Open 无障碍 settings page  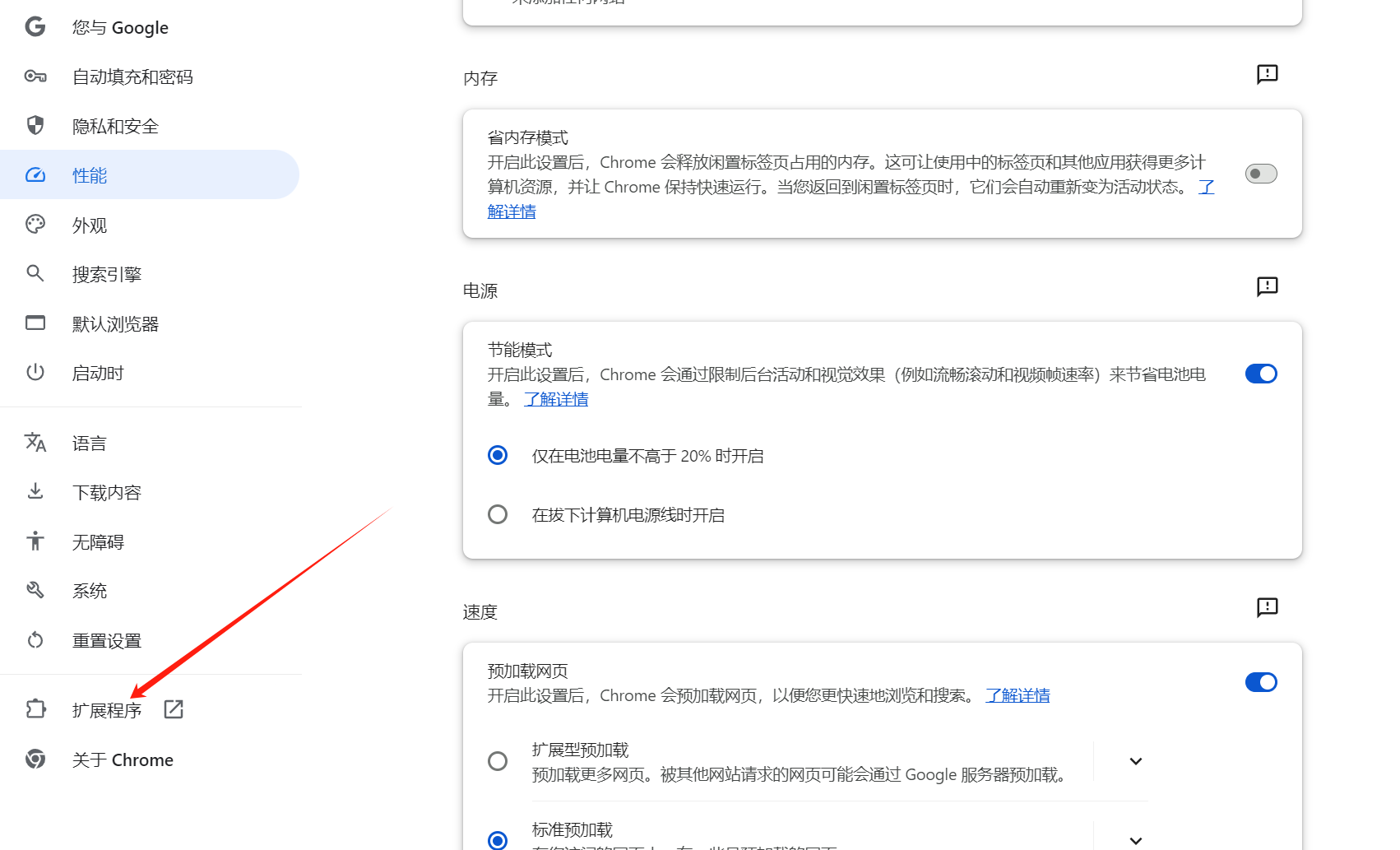coord(150,541)
